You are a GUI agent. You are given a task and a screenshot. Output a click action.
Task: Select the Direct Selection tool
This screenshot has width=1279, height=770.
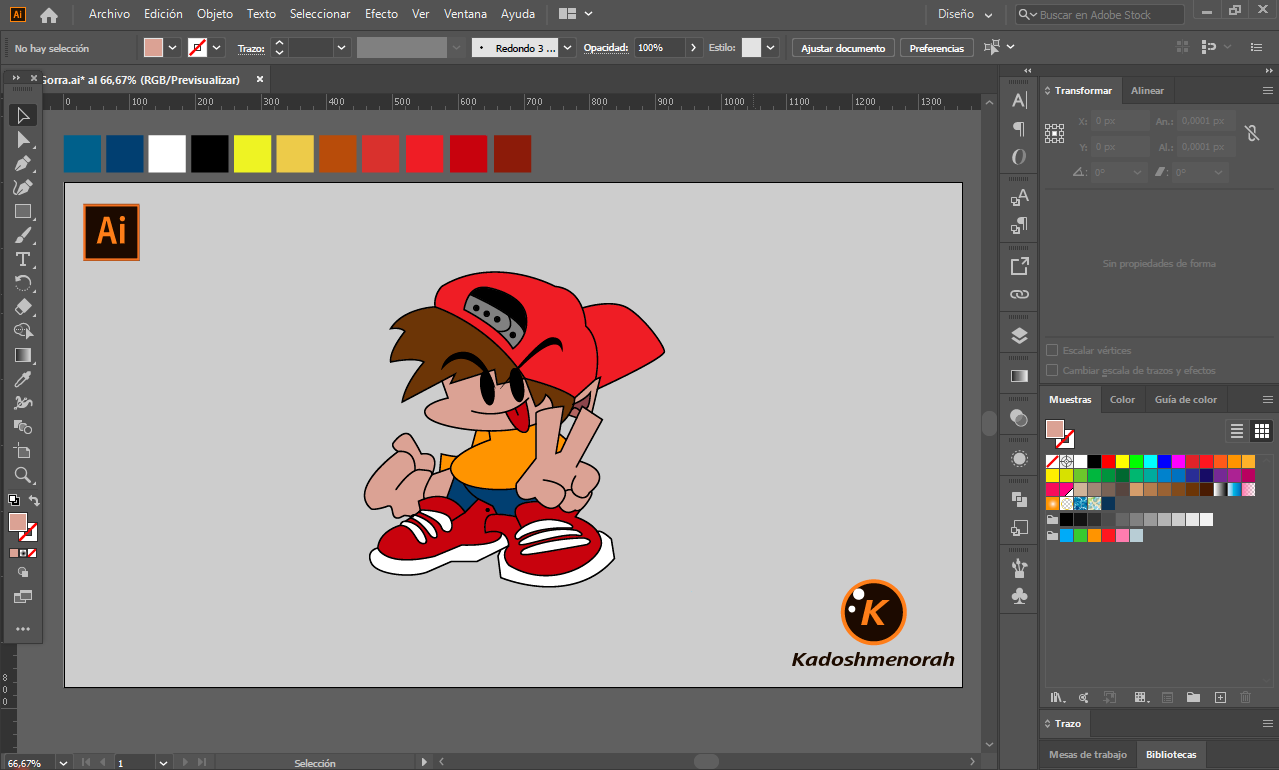click(23, 139)
